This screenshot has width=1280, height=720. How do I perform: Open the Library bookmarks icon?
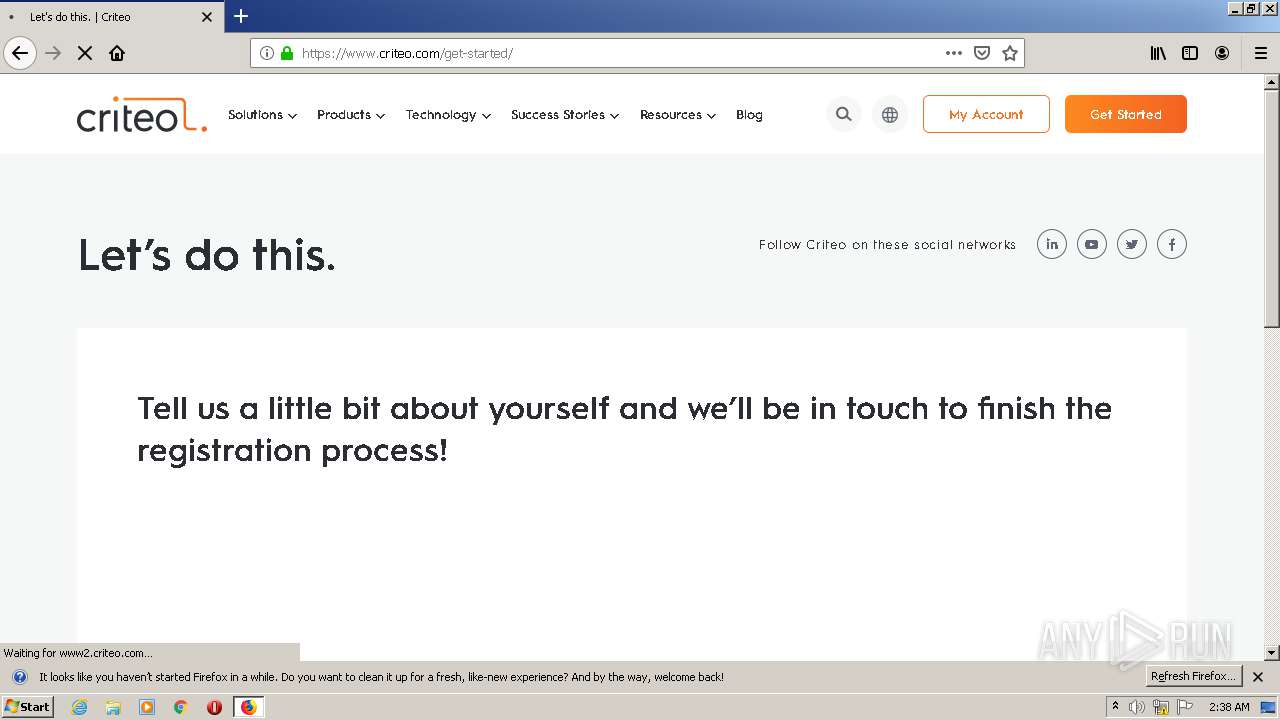point(1158,53)
